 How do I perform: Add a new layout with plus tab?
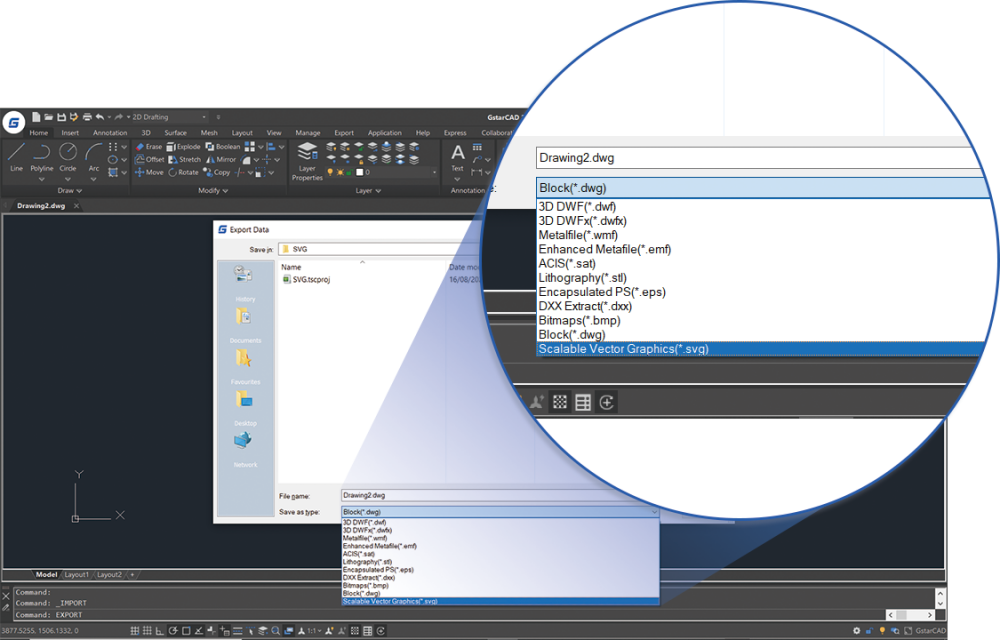click(x=132, y=574)
